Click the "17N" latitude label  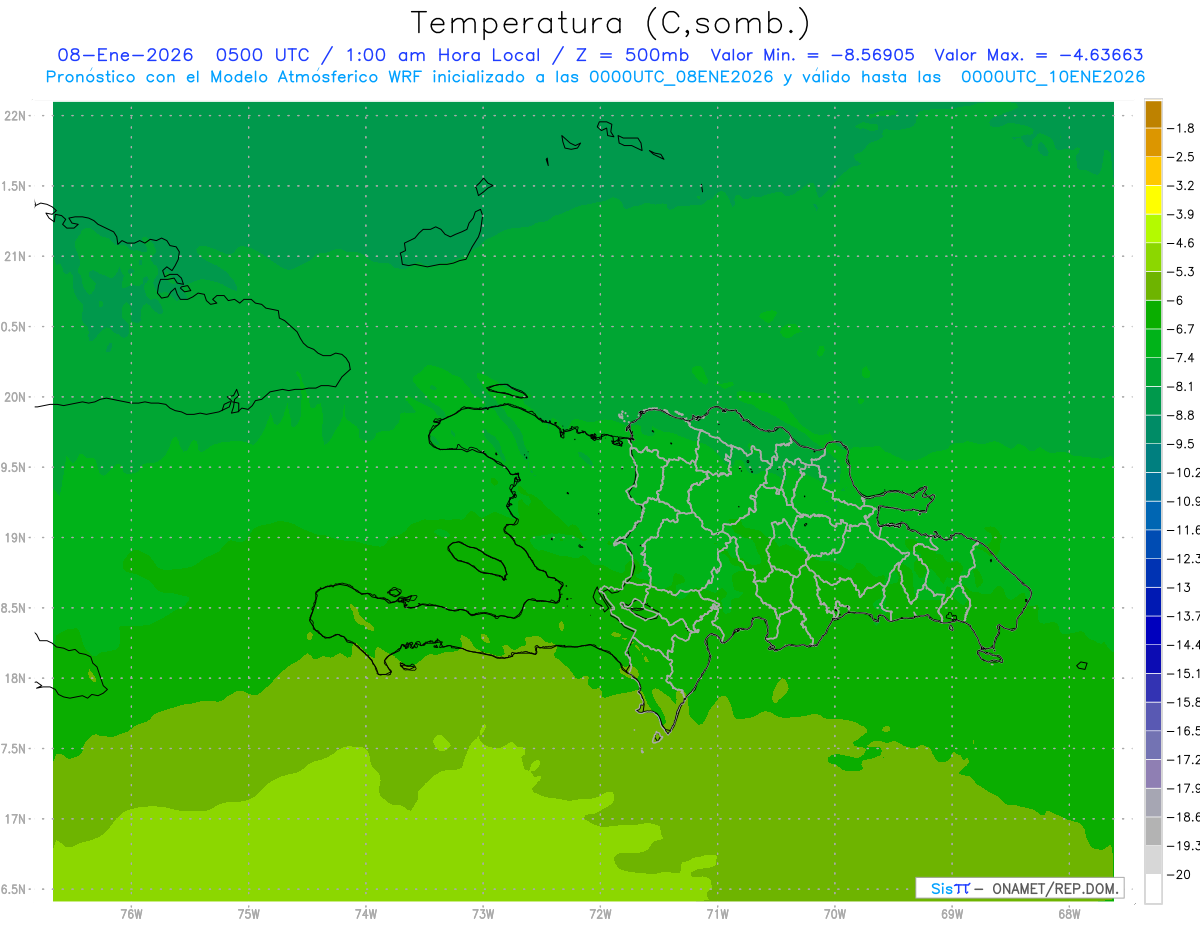pos(17,819)
